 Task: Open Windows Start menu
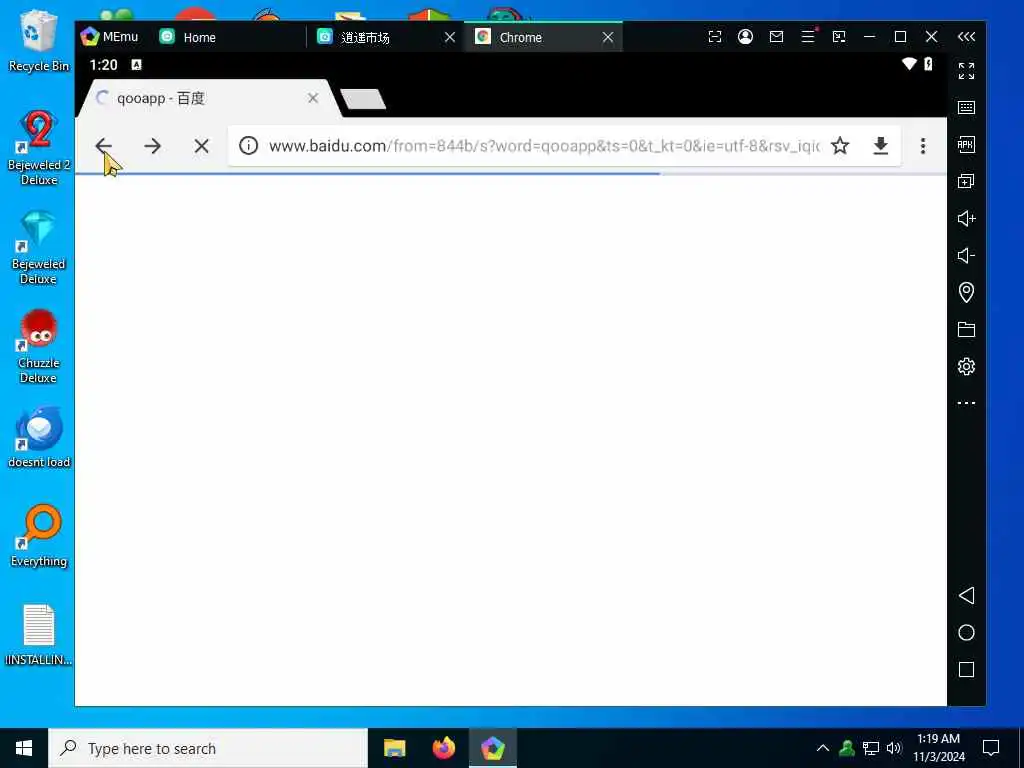click(x=24, y=748)
